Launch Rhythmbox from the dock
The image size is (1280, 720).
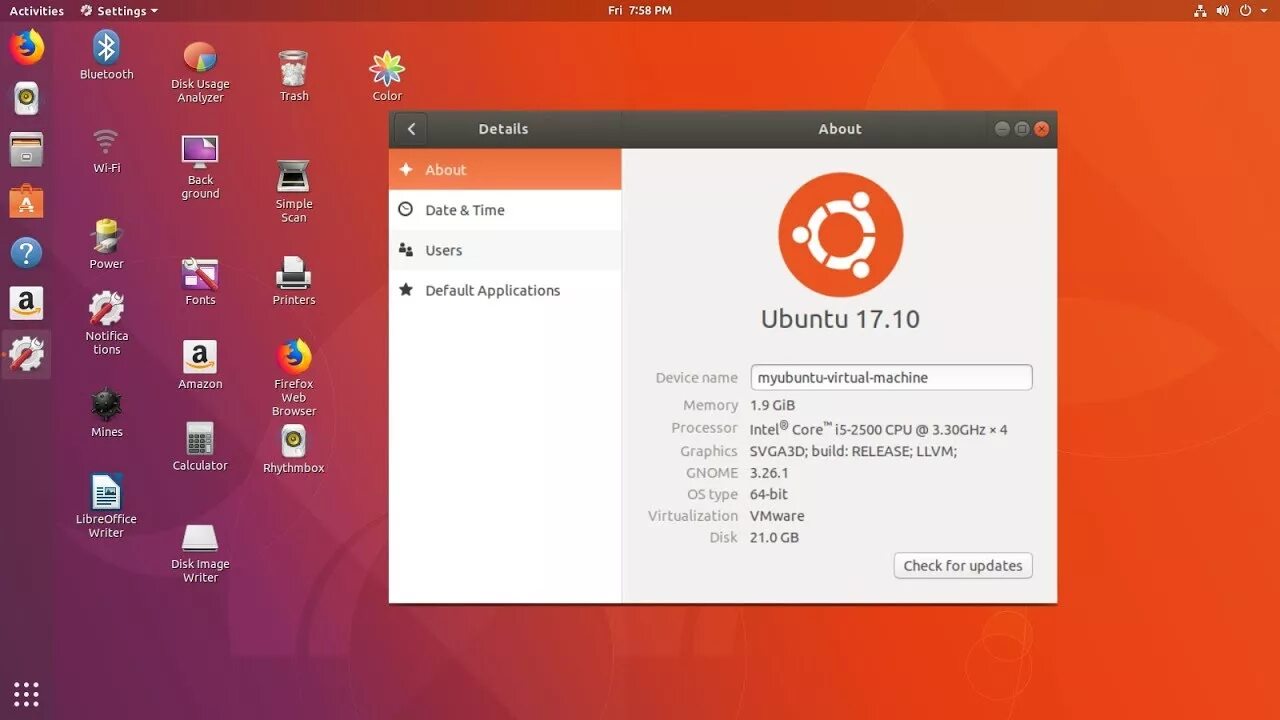pyautogui.click(x=27, y=98)
